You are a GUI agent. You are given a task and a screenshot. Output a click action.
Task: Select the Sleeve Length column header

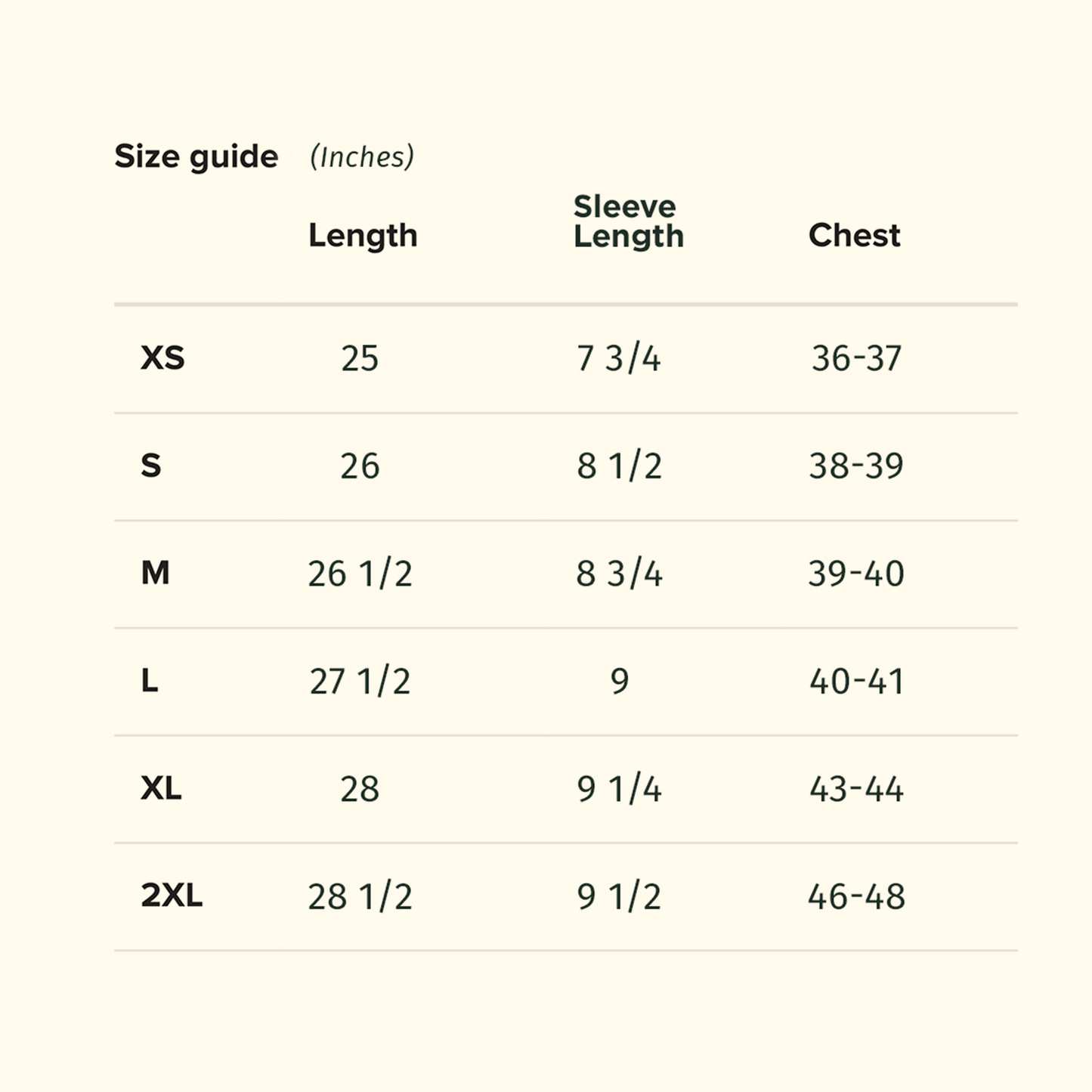pyautogui.click(x=629, y=221)
